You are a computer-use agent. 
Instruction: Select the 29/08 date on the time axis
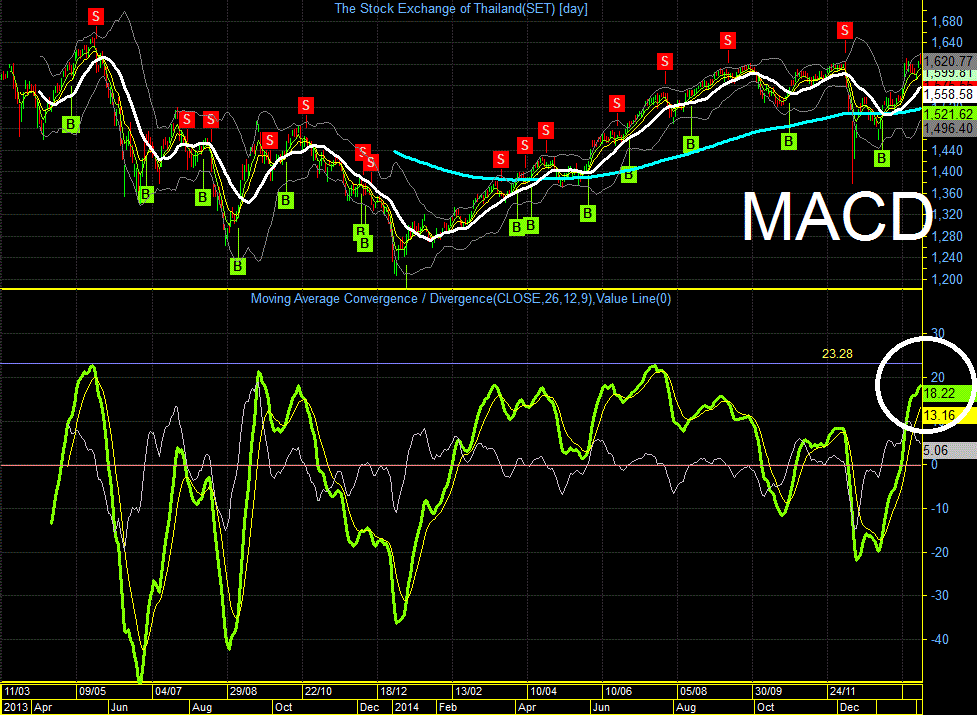coord(244,691)
